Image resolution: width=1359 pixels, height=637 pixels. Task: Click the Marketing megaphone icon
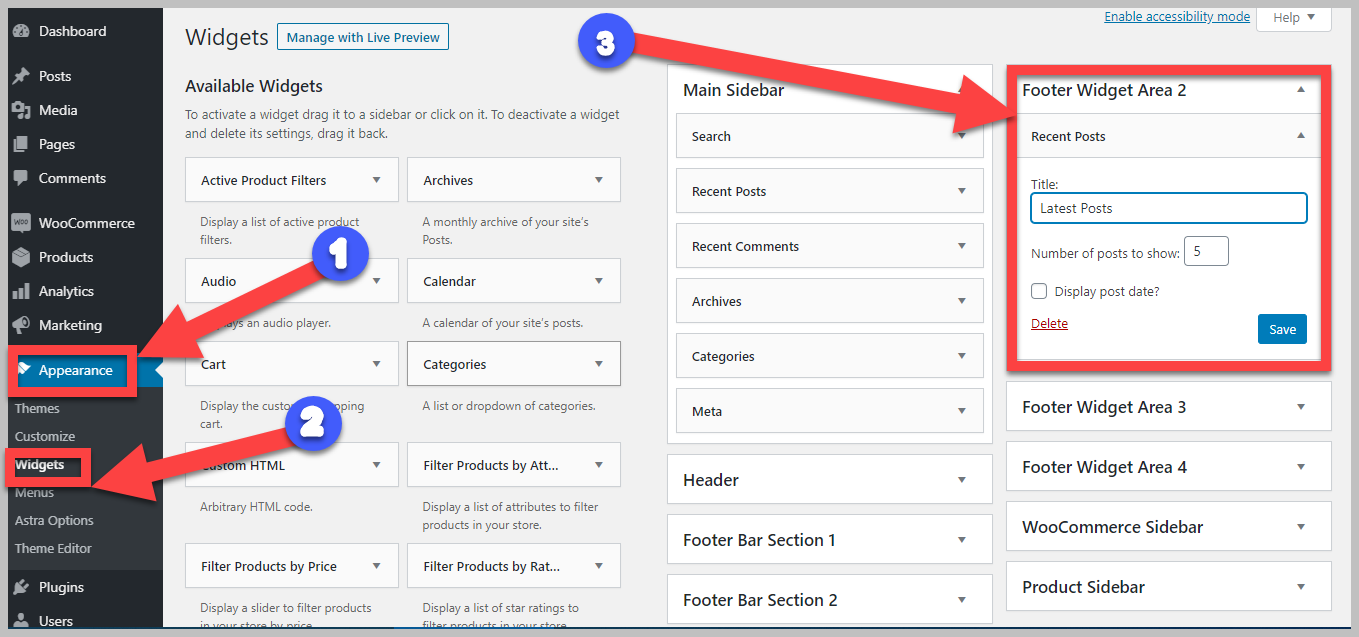[x=21, y=325]
